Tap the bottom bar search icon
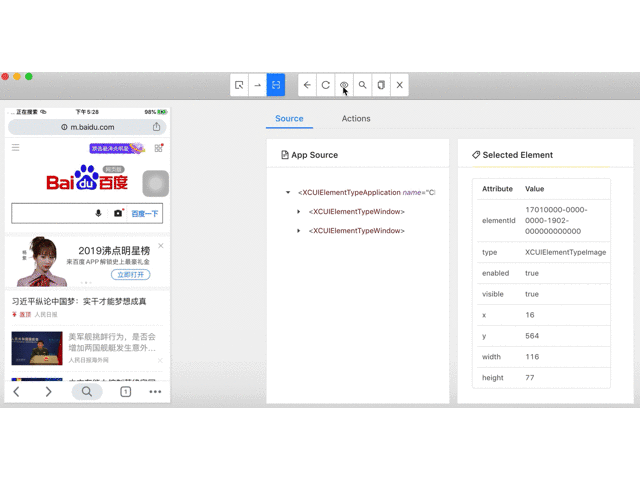This screenshot has width=640, height=480. pyautogui.click(x=87, y=392)
